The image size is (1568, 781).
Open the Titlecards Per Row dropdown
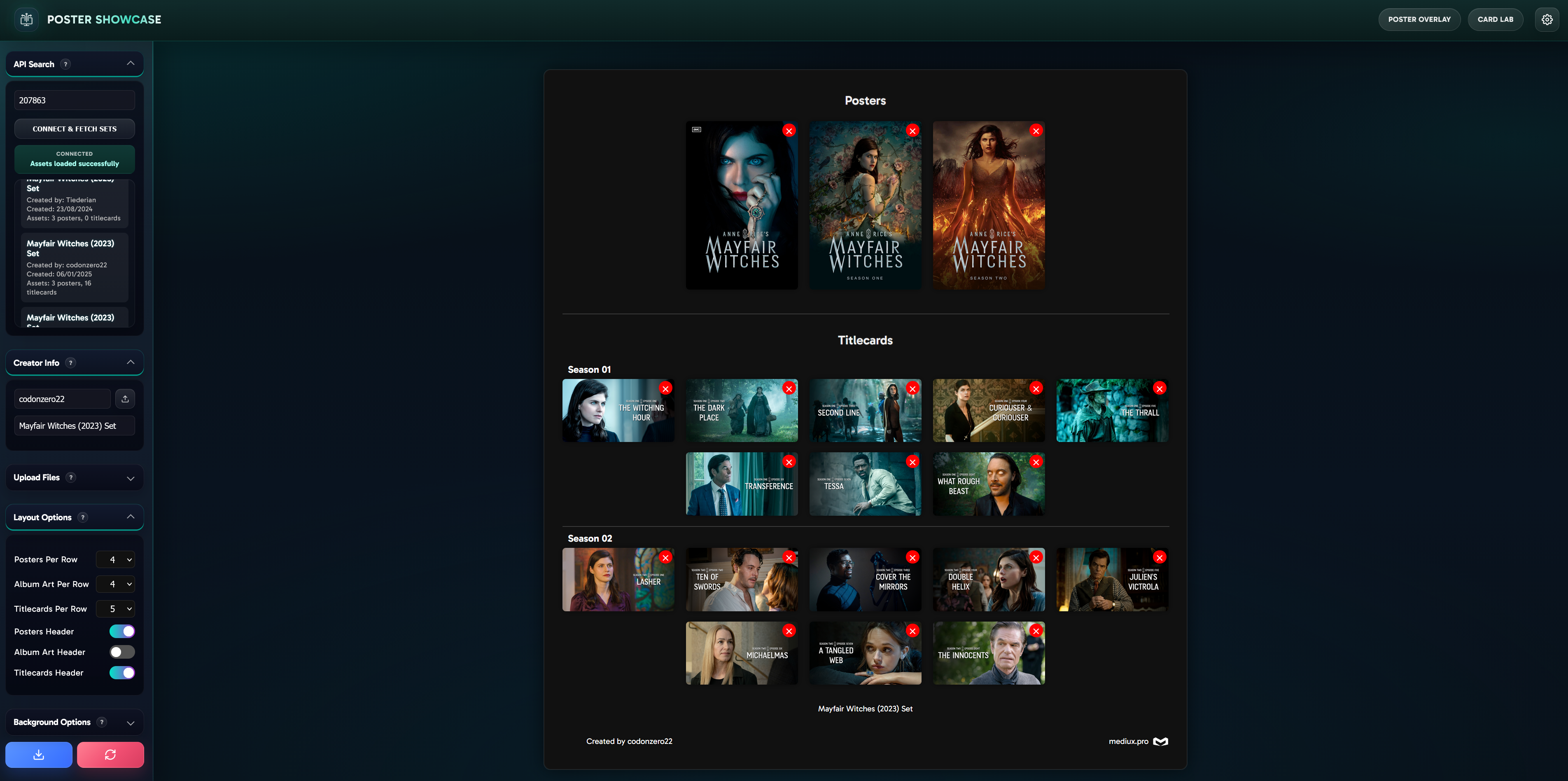pyautogui.click(x=116, y=609)
